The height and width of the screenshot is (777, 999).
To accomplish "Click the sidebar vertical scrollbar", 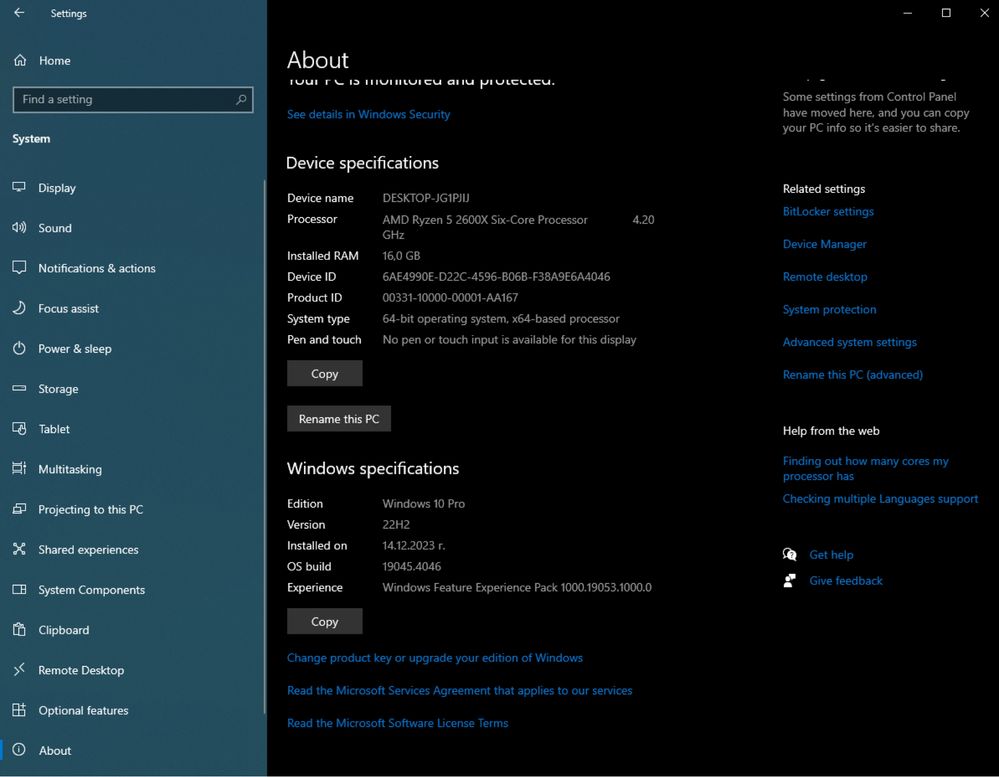I will tap(264, 446).
